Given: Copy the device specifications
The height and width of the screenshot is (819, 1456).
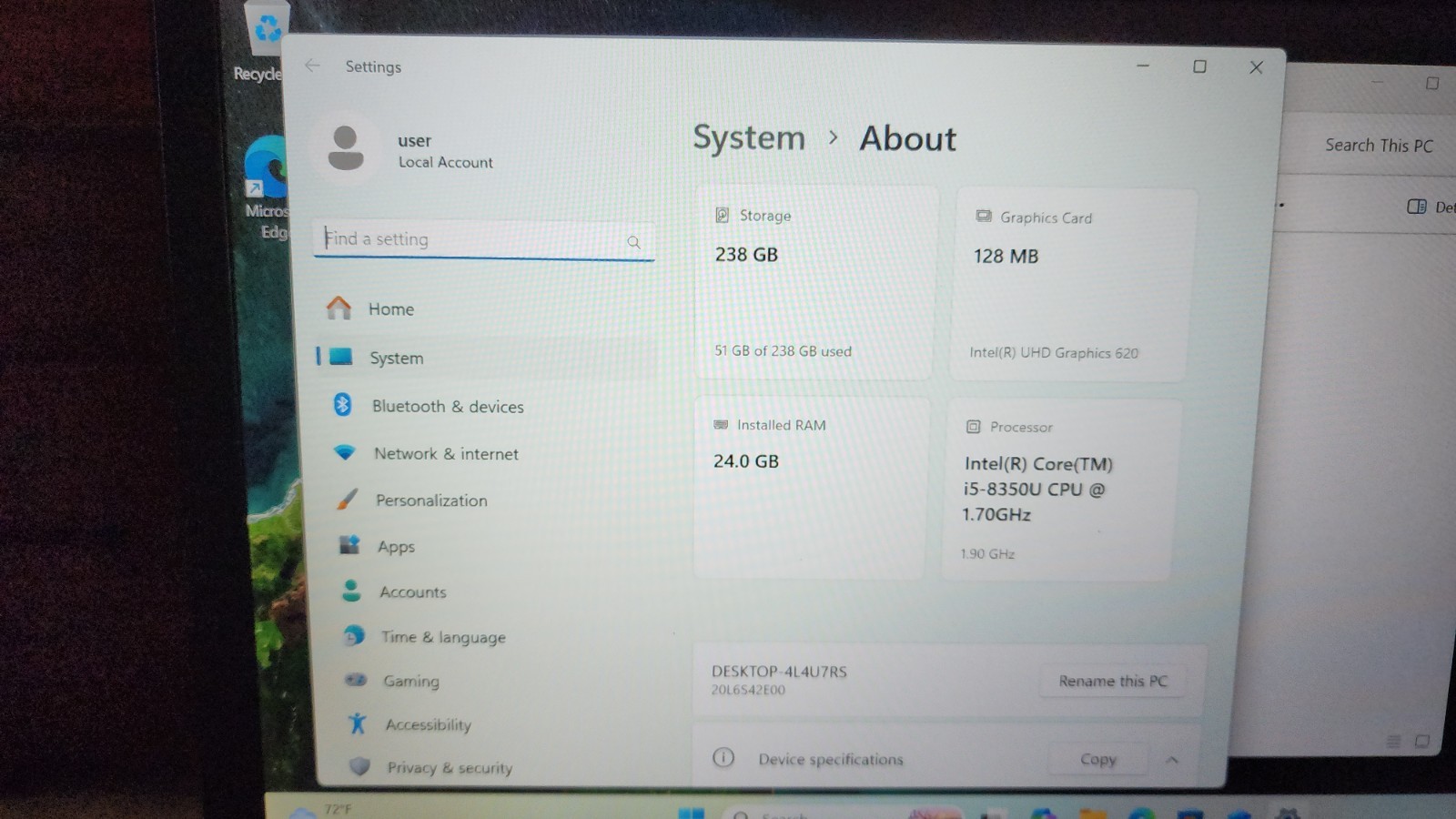Looking at the screenshot, I should point(1097,759).
